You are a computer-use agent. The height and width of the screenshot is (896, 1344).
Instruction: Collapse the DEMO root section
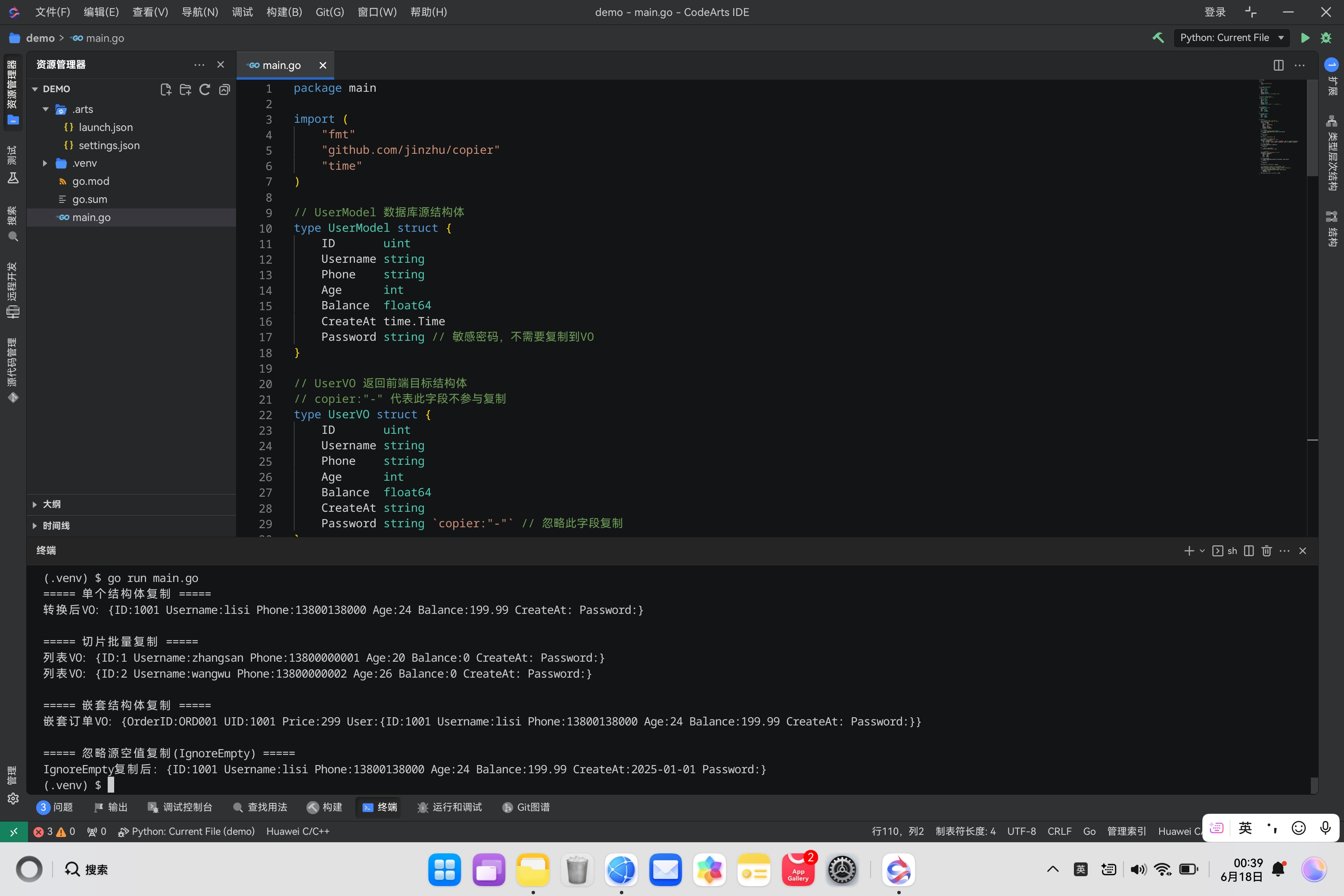tap(35, 89)
